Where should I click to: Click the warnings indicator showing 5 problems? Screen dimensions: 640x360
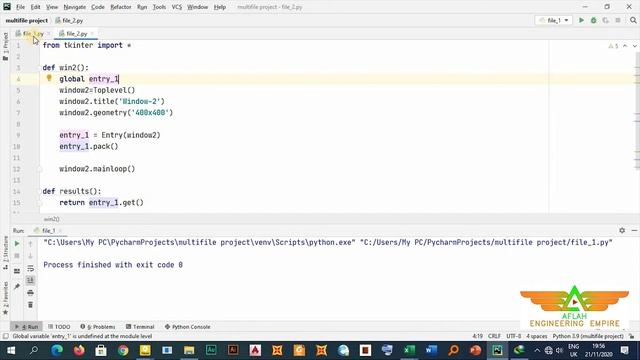pyautogui.click(x=613, y=46)
